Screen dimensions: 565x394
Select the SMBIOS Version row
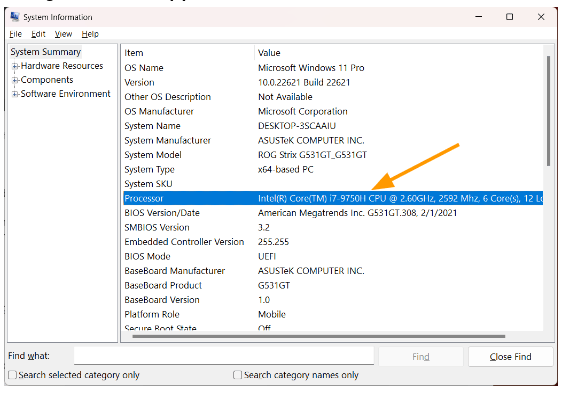click(x=333, y=227)
